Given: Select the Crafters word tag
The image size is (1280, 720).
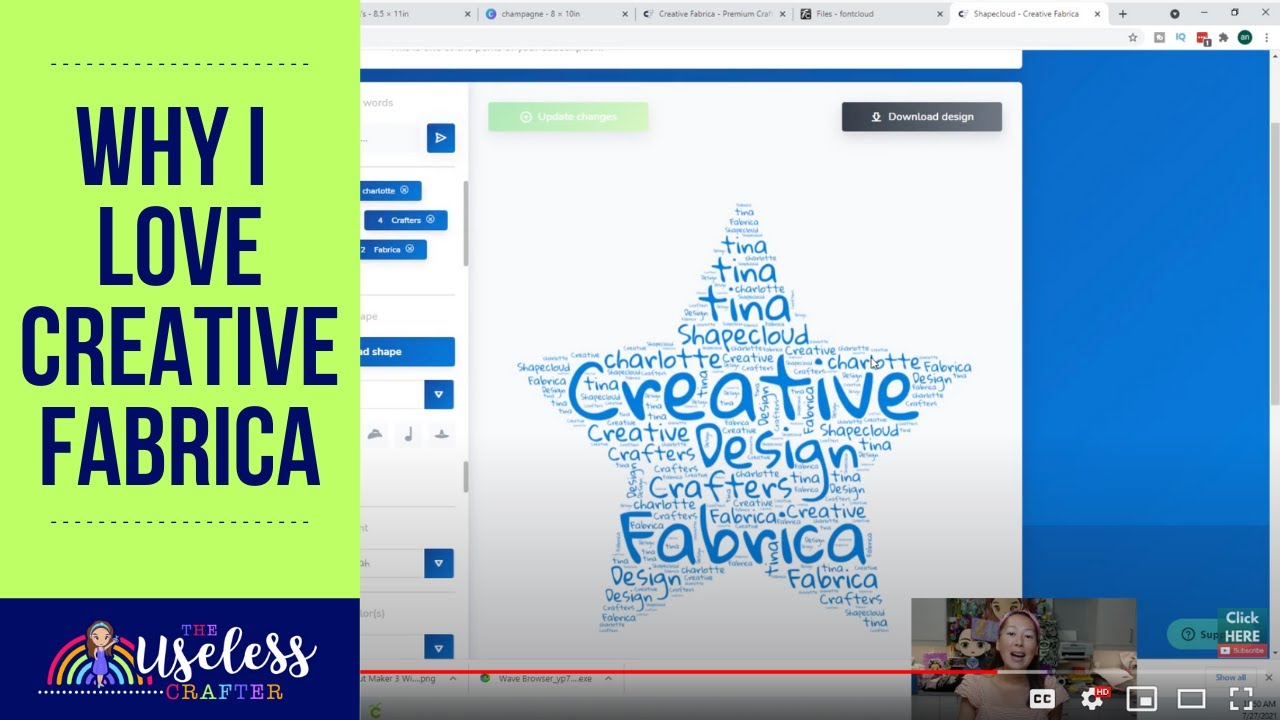Looking at the screenshot, I should (x=405, y=220).
